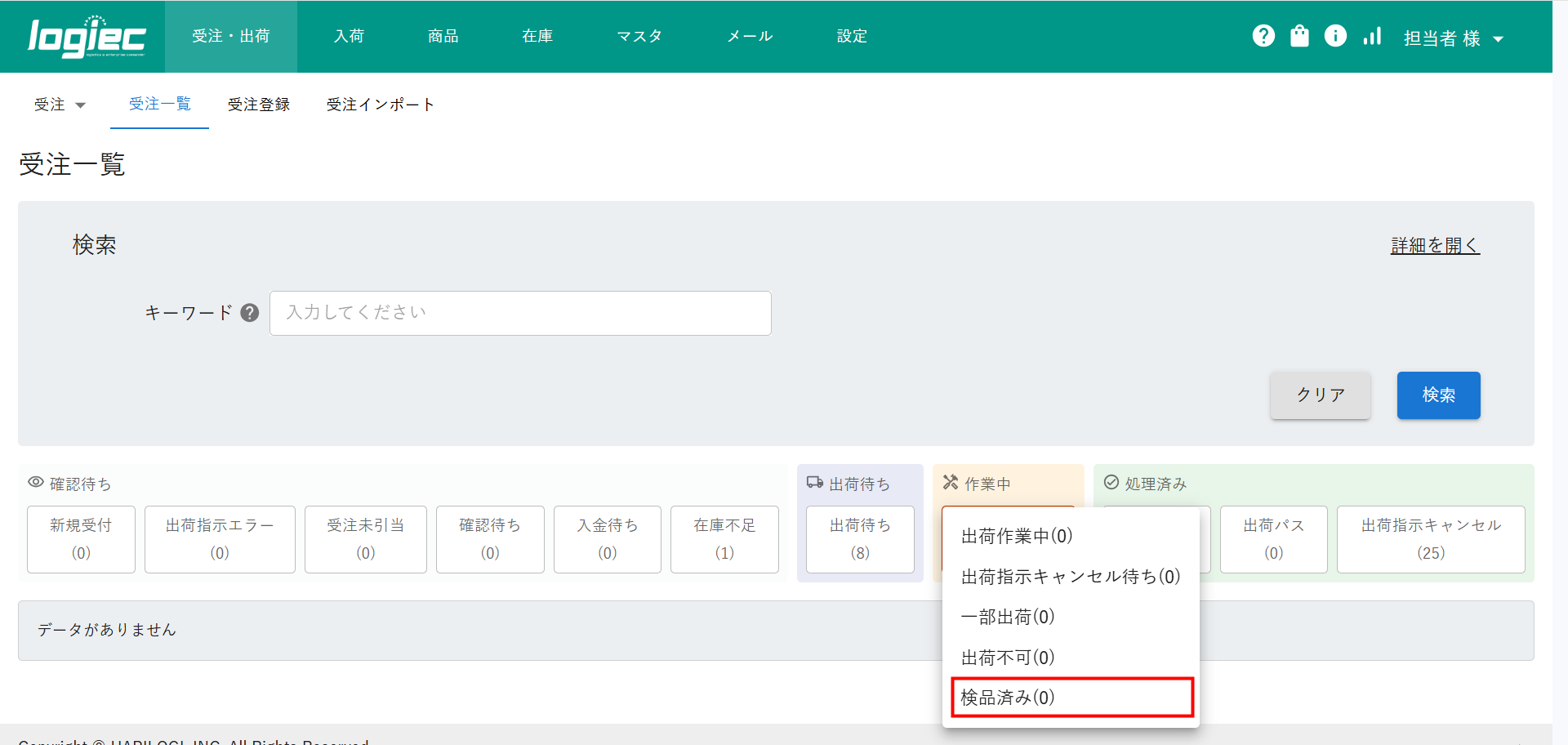The width and height of the screenshot is (1568, 745).
Task: Click the truck icon beside 出荷待ち heading
Action: coord(814,483)
